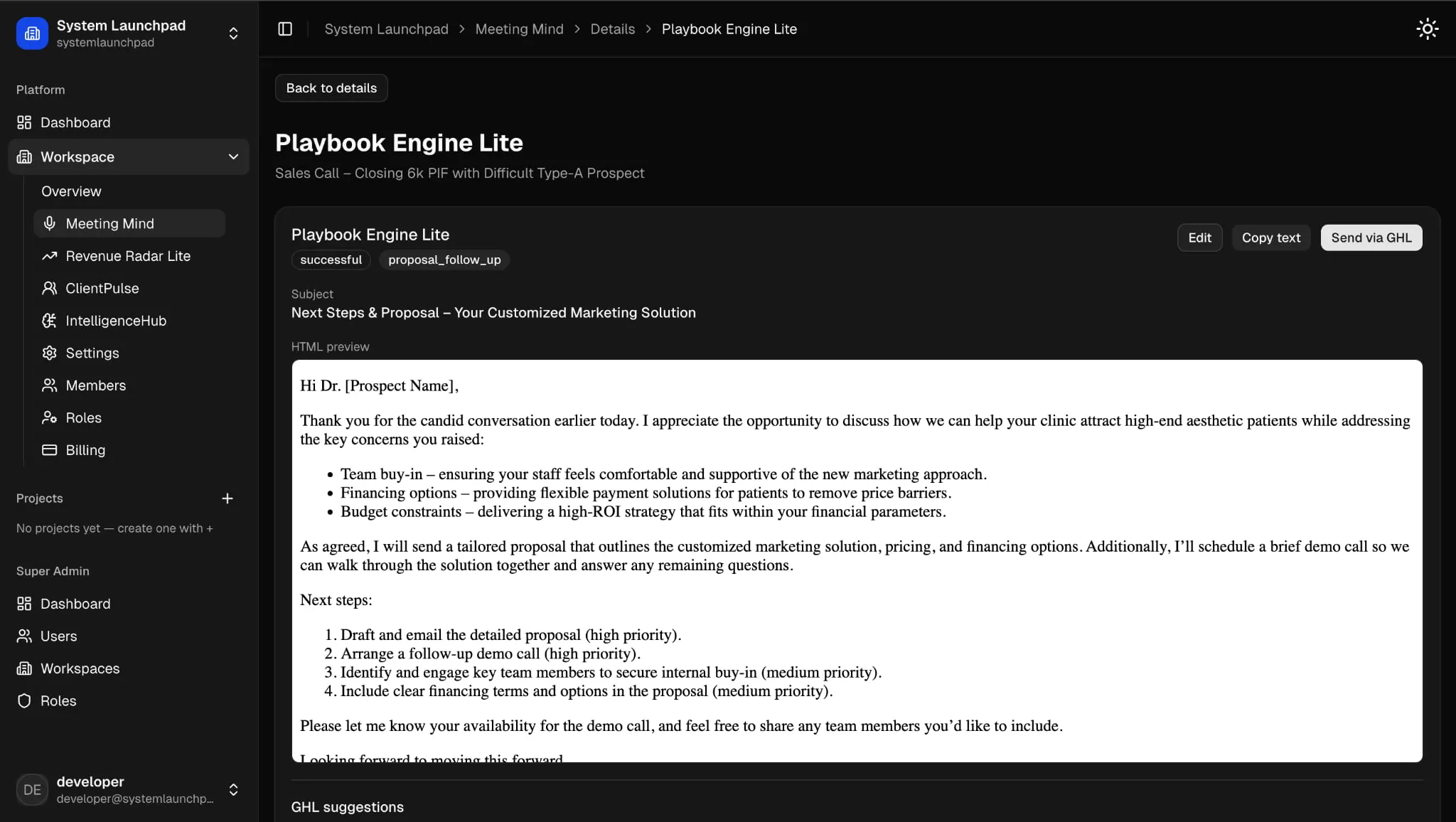
Task: Click Details breadcrumb link
Action: point(612,29)
